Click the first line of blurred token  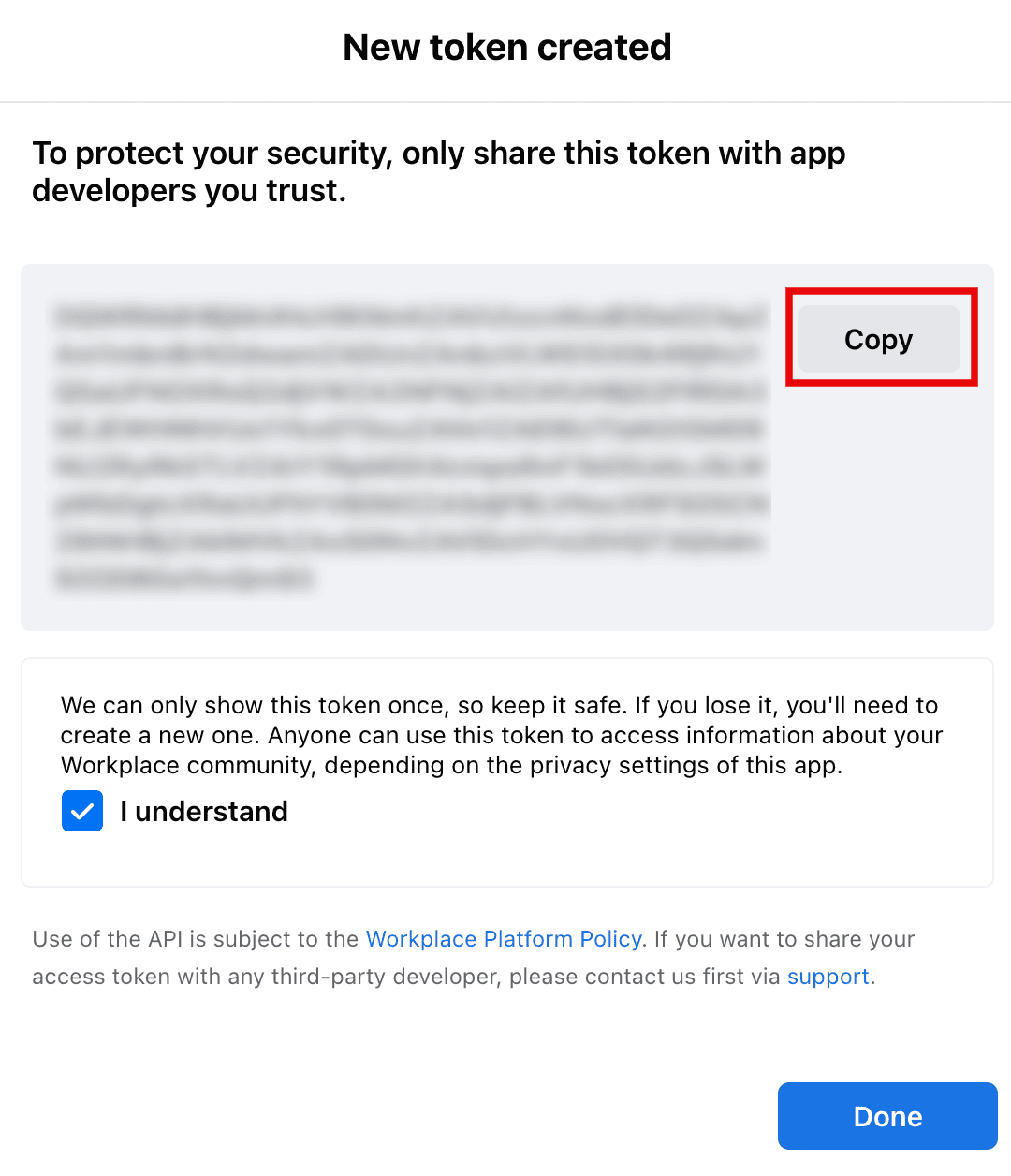412,316
